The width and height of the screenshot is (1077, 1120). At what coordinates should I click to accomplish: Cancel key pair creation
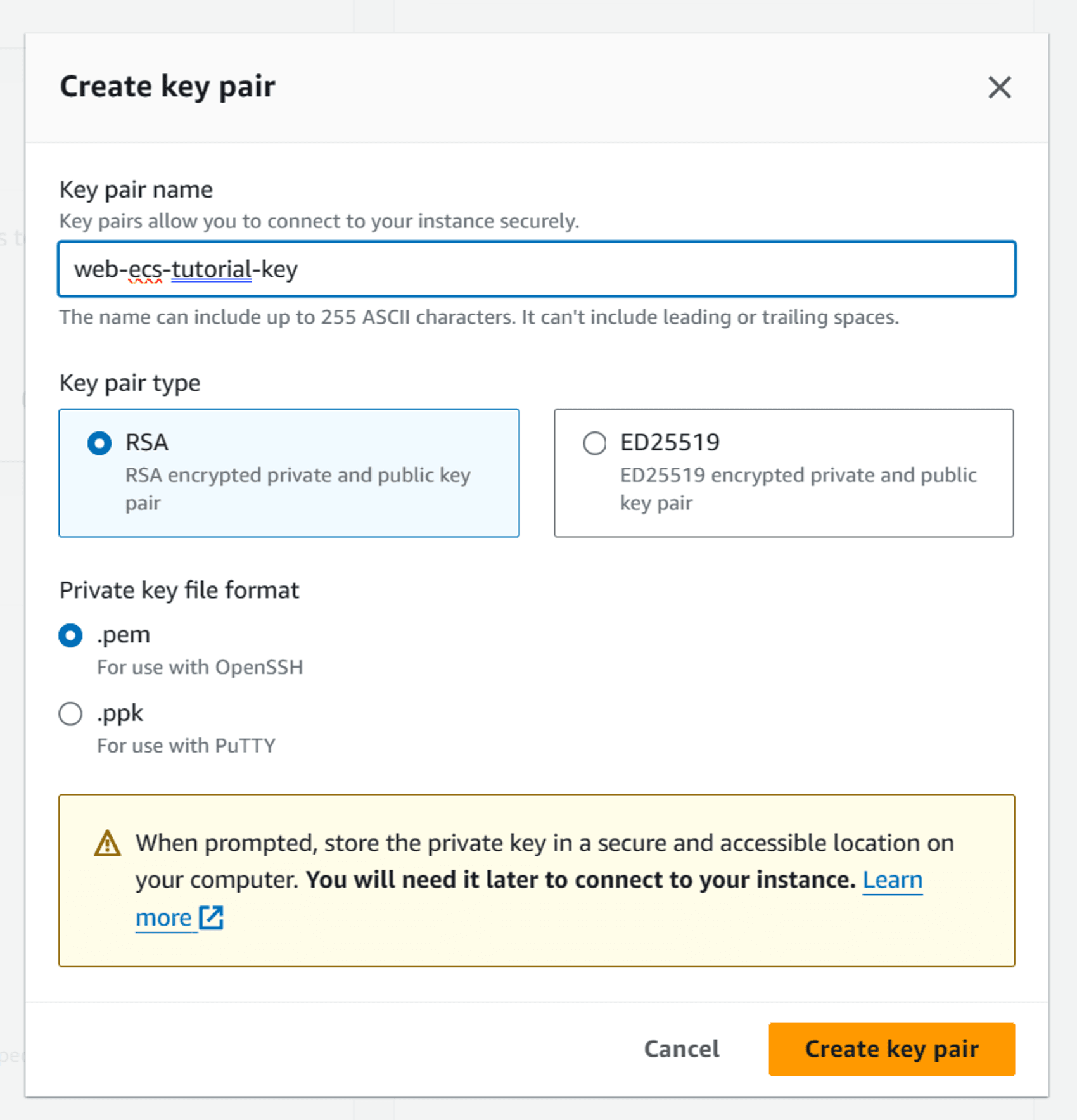point(680,1049)
